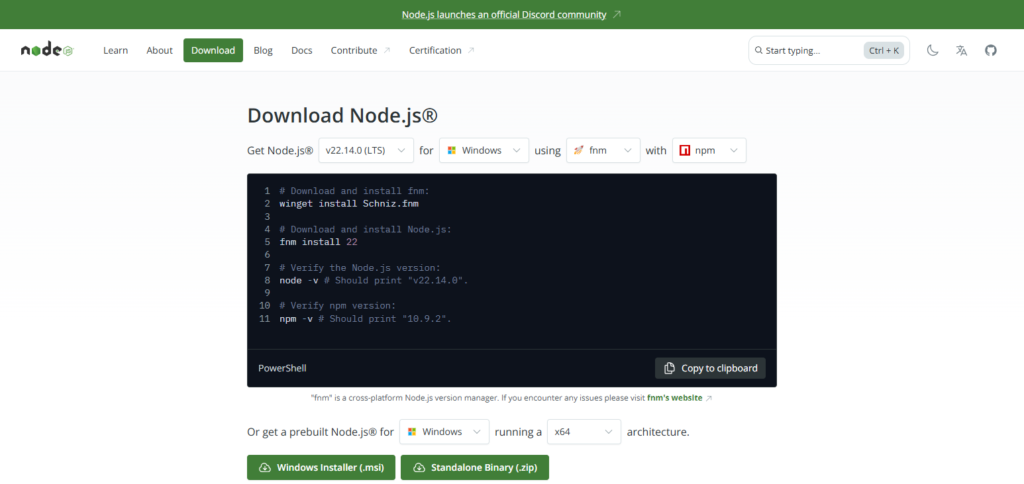This screenshot has height=484, width=1024.
Task: Open the Learn menu item
Action: point(116,50)
